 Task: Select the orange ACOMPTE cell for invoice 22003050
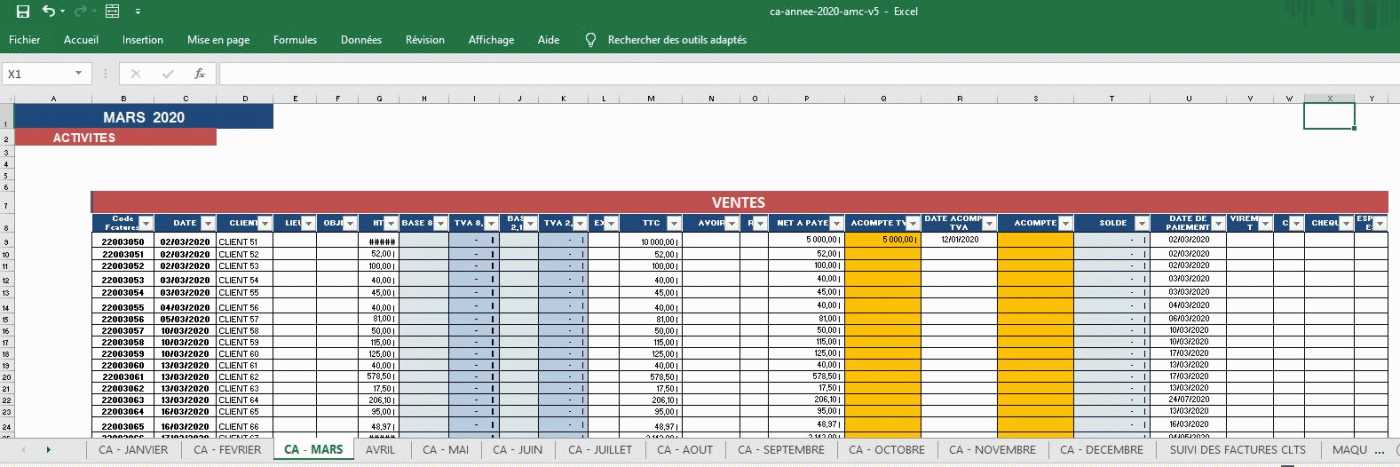pos(1035,240)
